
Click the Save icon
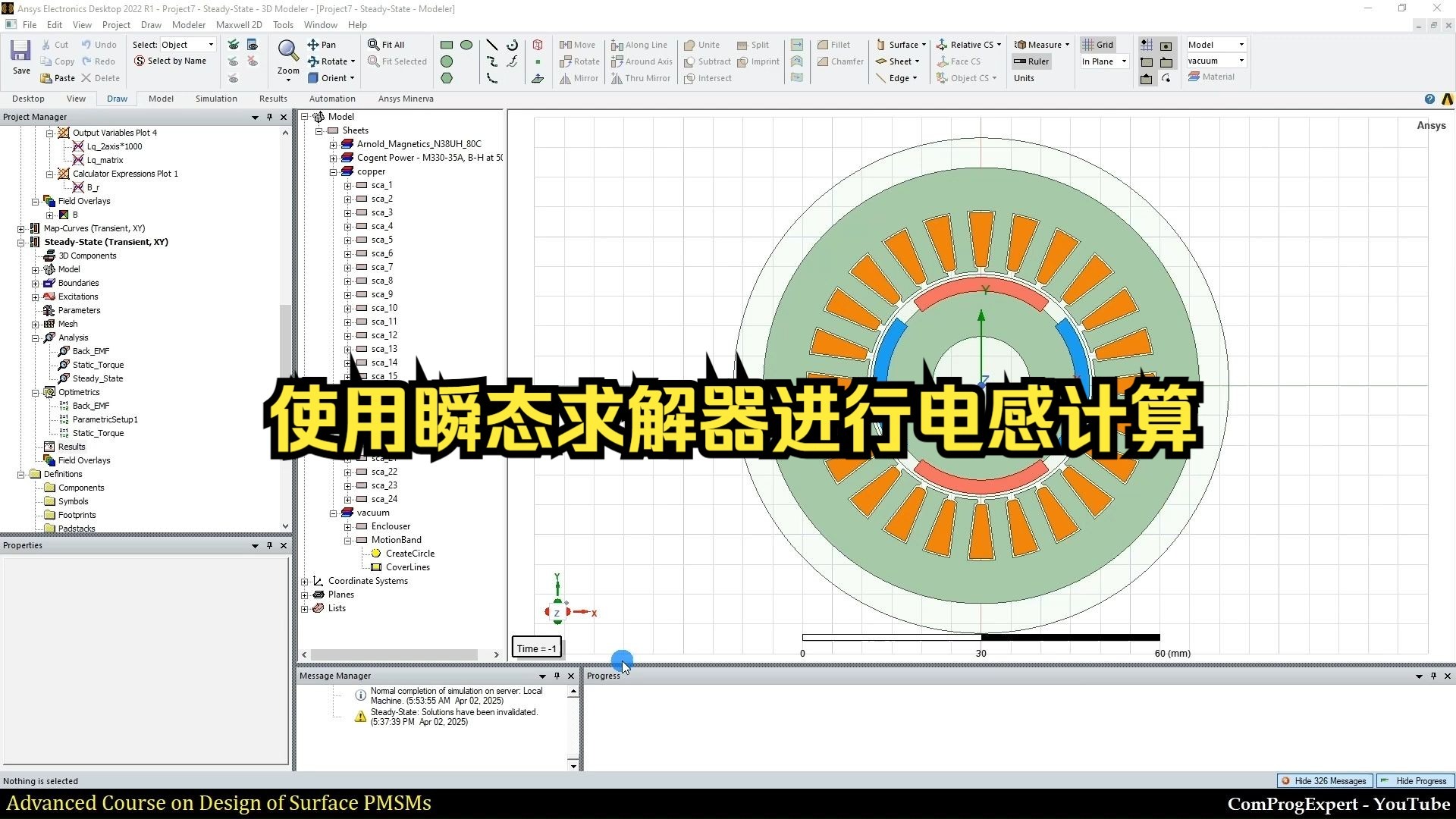coord(20,52)
